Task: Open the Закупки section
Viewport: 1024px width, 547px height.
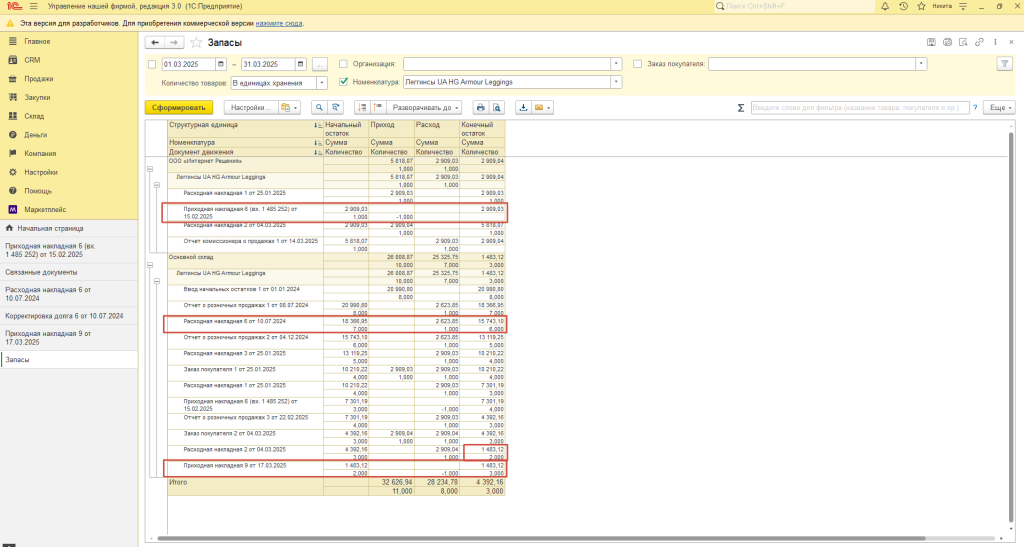Action: pos(69,97)
